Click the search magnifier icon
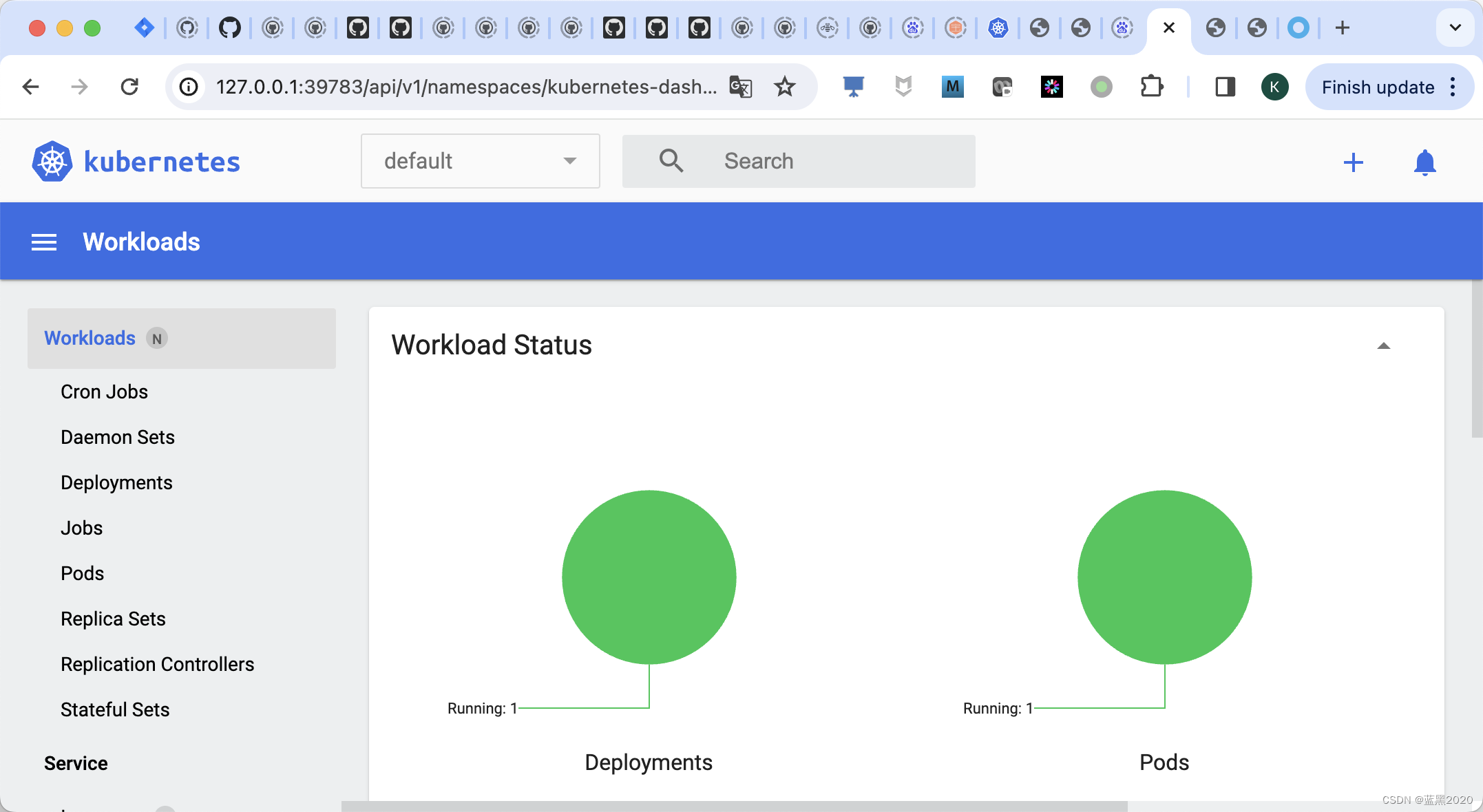The width and height of the screenshot is (1483, 812). tap(671, 161)
